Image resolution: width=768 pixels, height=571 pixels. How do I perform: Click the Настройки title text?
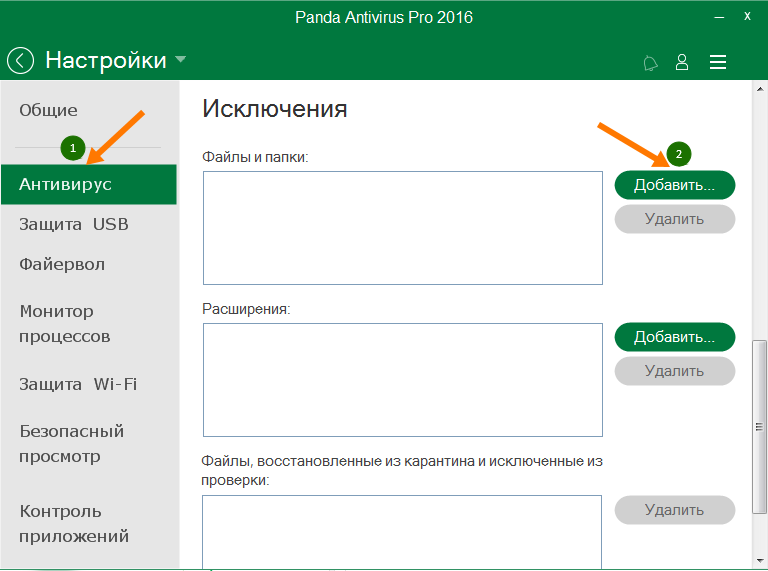[x=106, y=60]
